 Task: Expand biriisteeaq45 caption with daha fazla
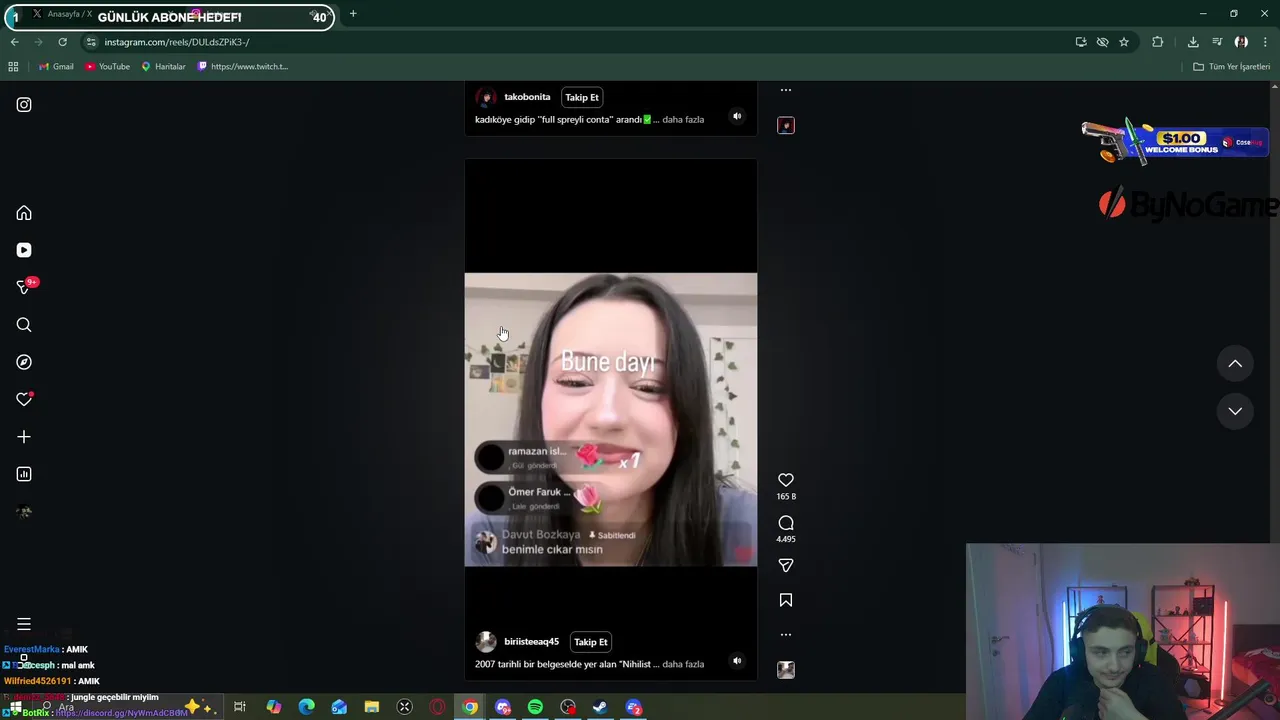pyautogui.click(x=683, y=664)
